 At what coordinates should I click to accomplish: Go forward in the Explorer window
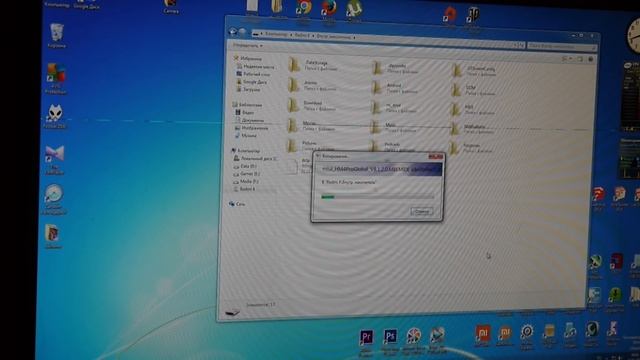tap(242, 32)
